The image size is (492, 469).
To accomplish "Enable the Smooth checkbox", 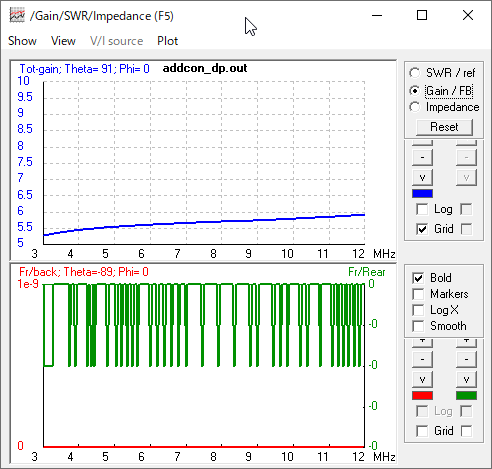I will [x=418, y=326].
